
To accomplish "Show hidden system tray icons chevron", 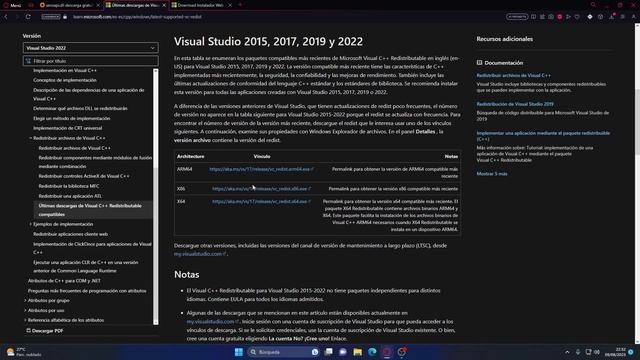I will pyautogui.click(x=567, y=352).
